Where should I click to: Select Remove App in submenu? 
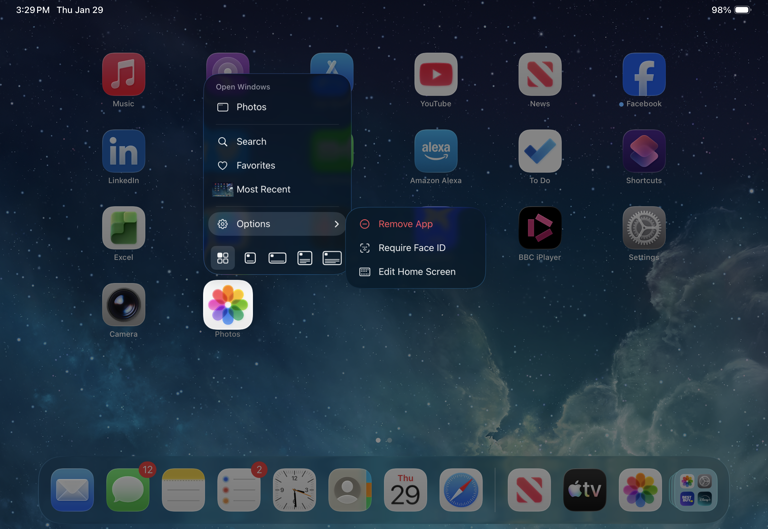[x=415, y=224]
